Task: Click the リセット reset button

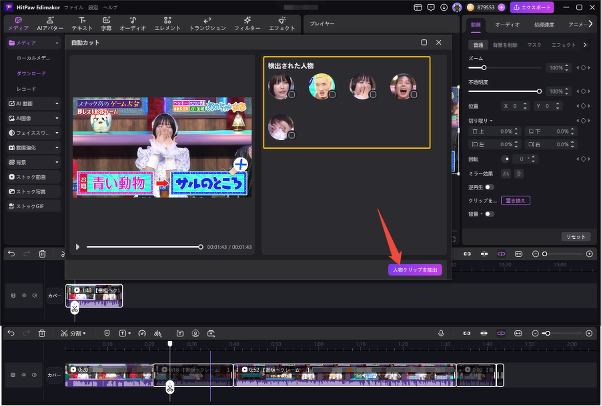Action: point(576,237)
